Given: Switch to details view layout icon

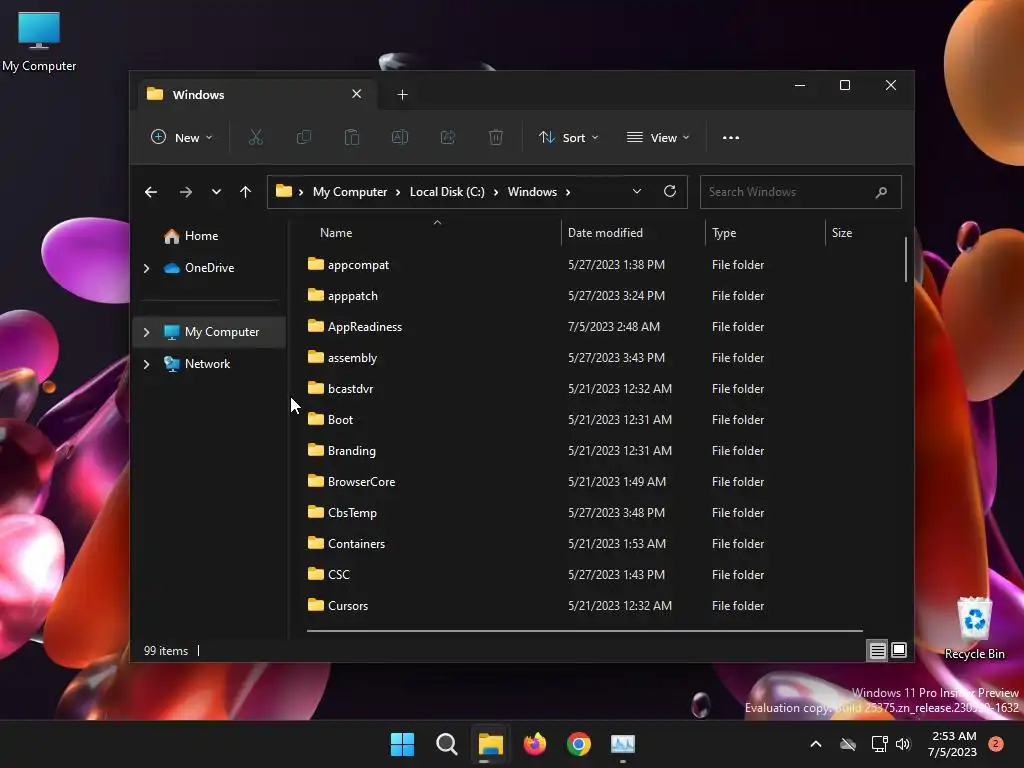Looking at the screenshot, I should (x=878, y=650).
